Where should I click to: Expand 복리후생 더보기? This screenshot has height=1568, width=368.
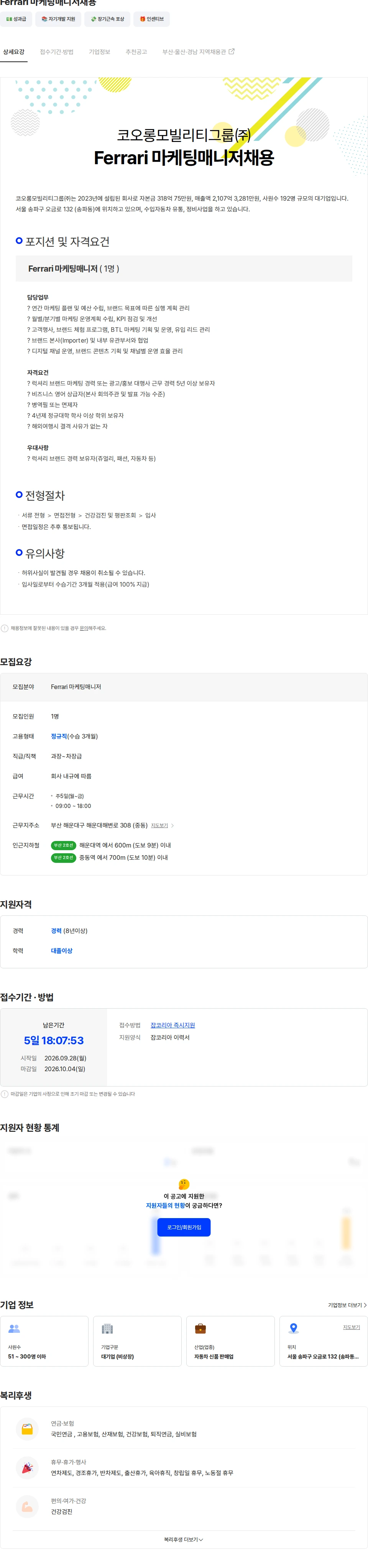(x=184, y=1540)
